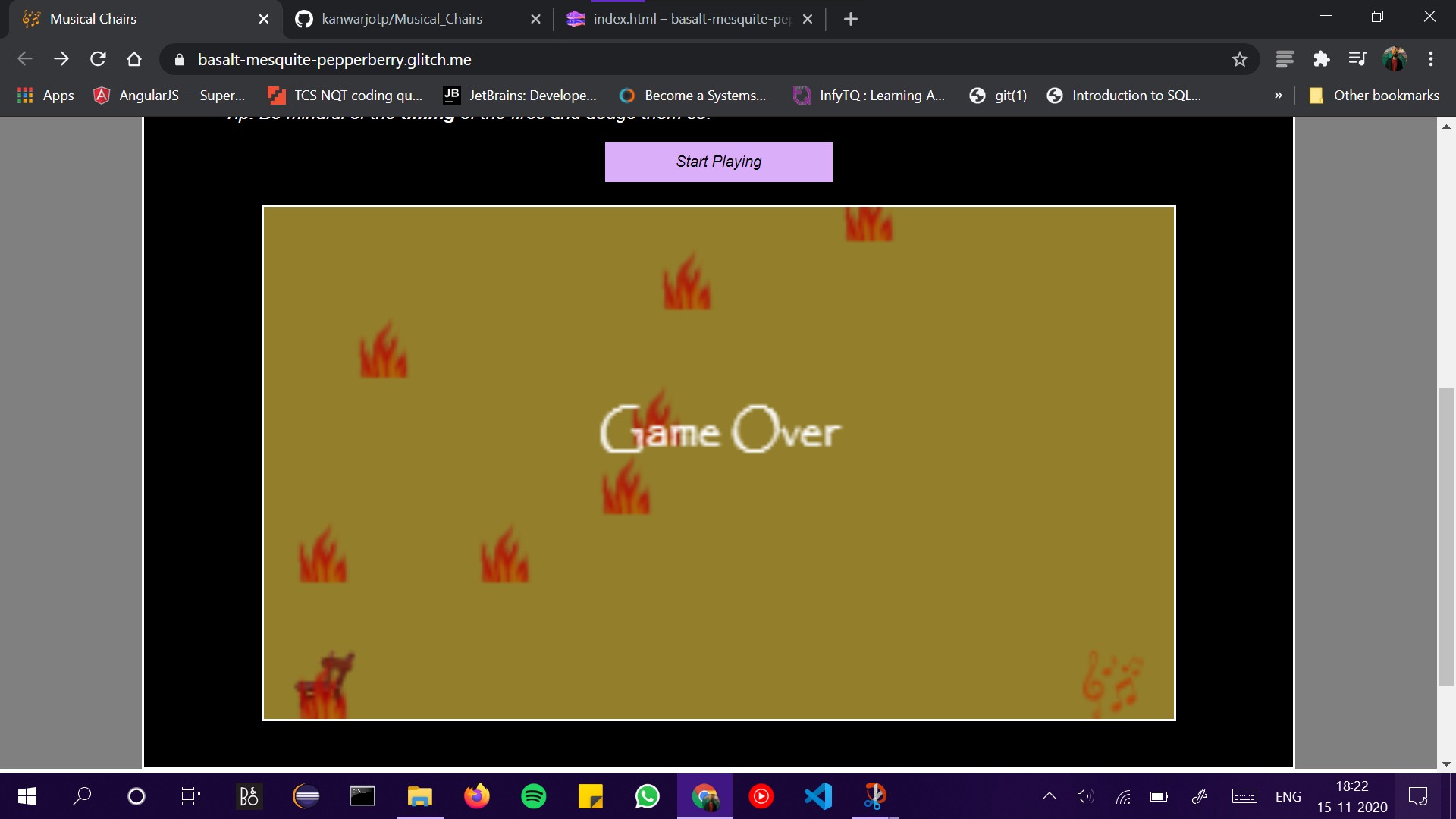Open Spotify from the taskbar
Viewport: 1456px width, 819px height.
(x=533, y=796)
